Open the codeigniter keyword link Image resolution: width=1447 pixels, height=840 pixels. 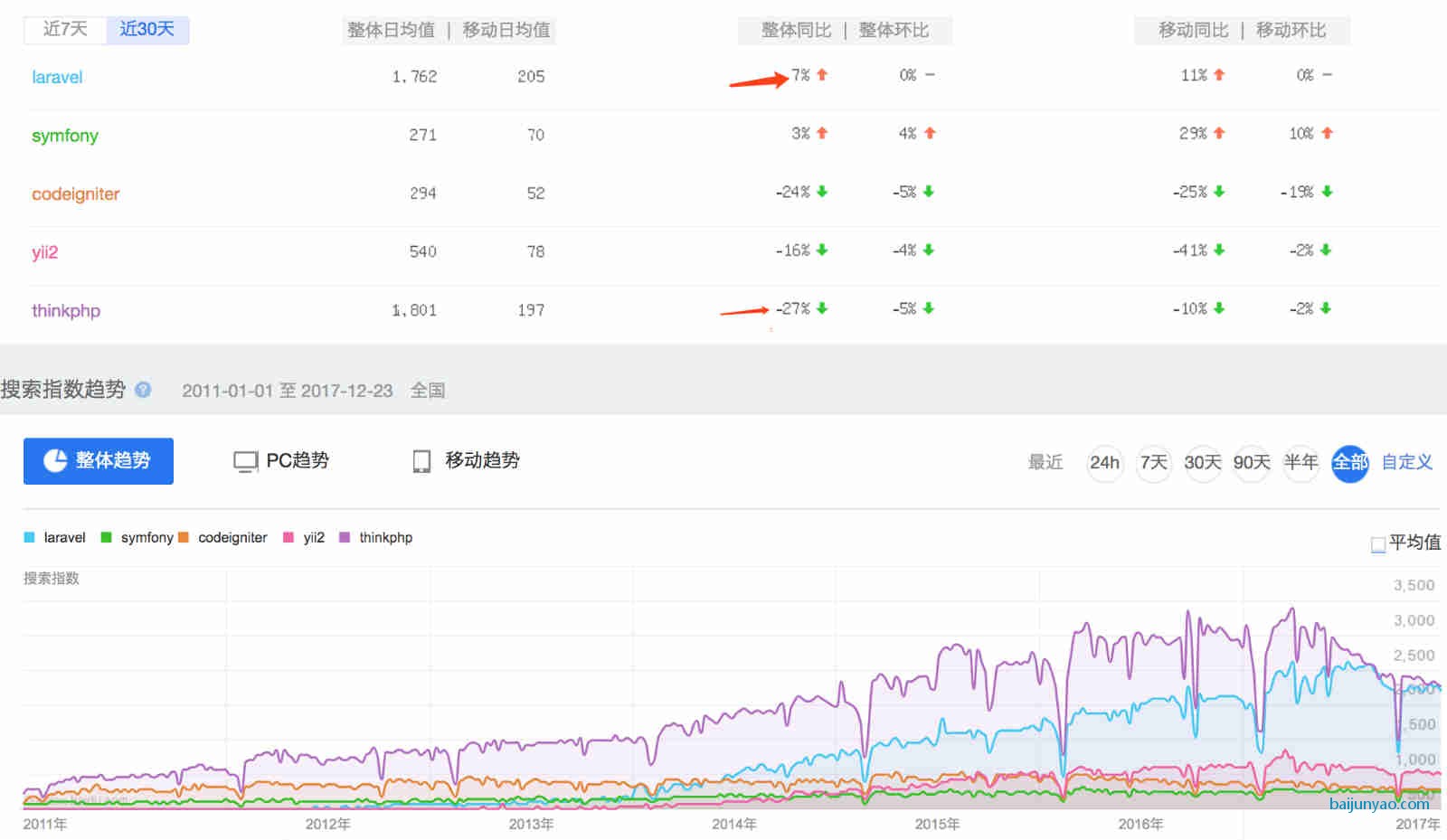[x=76, y=193]
